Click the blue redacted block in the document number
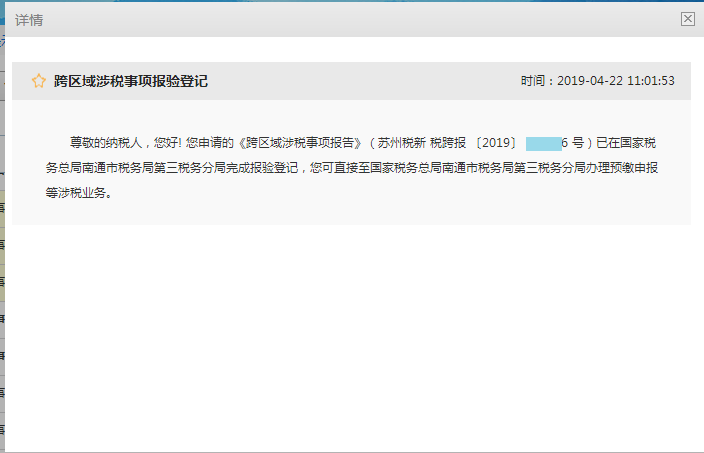The height and width of the screenshot is (453, 704). [543, 143]
